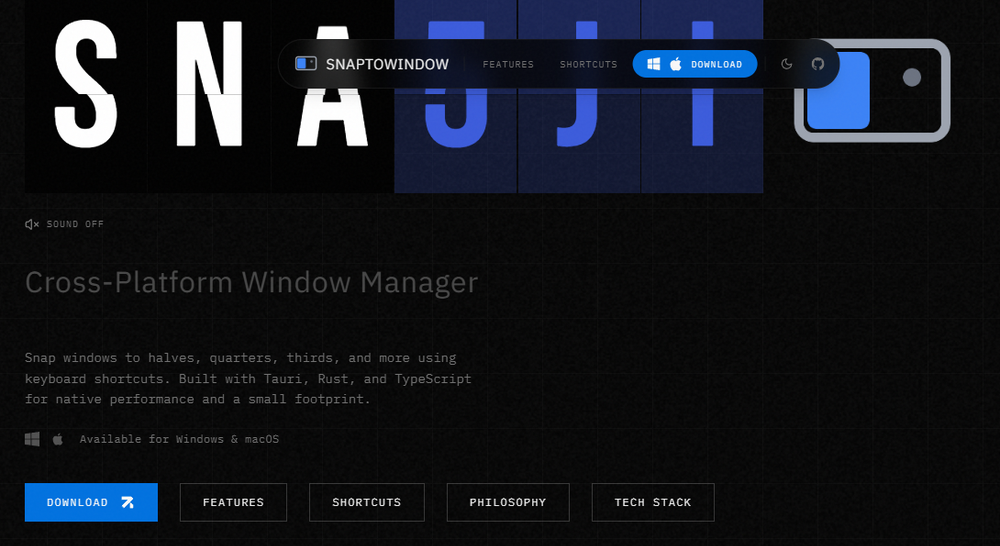The width and height of the screenshot is (1000, 546).
Task: Toggle dark mode with the moon icon
Action: coord(786,64)
